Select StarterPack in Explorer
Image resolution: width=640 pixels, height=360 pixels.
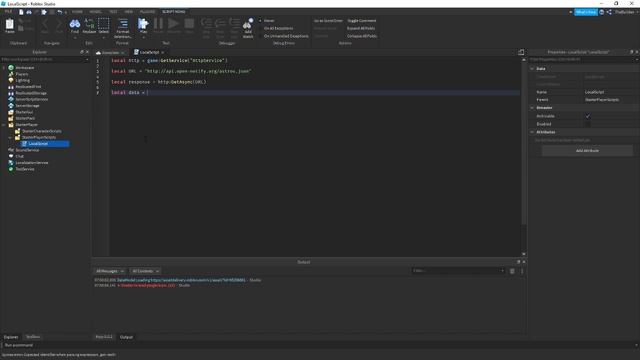tap(25, 118)
